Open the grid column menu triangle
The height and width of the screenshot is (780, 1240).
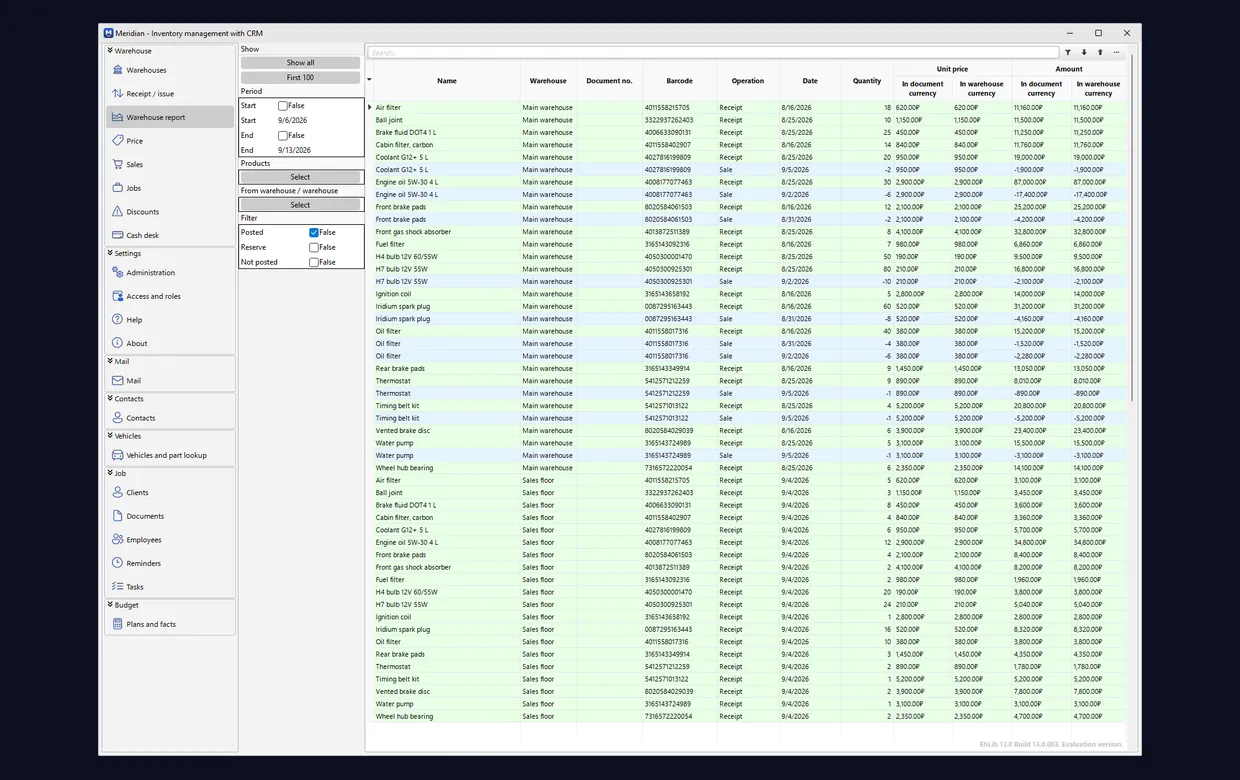coord(369,80)
